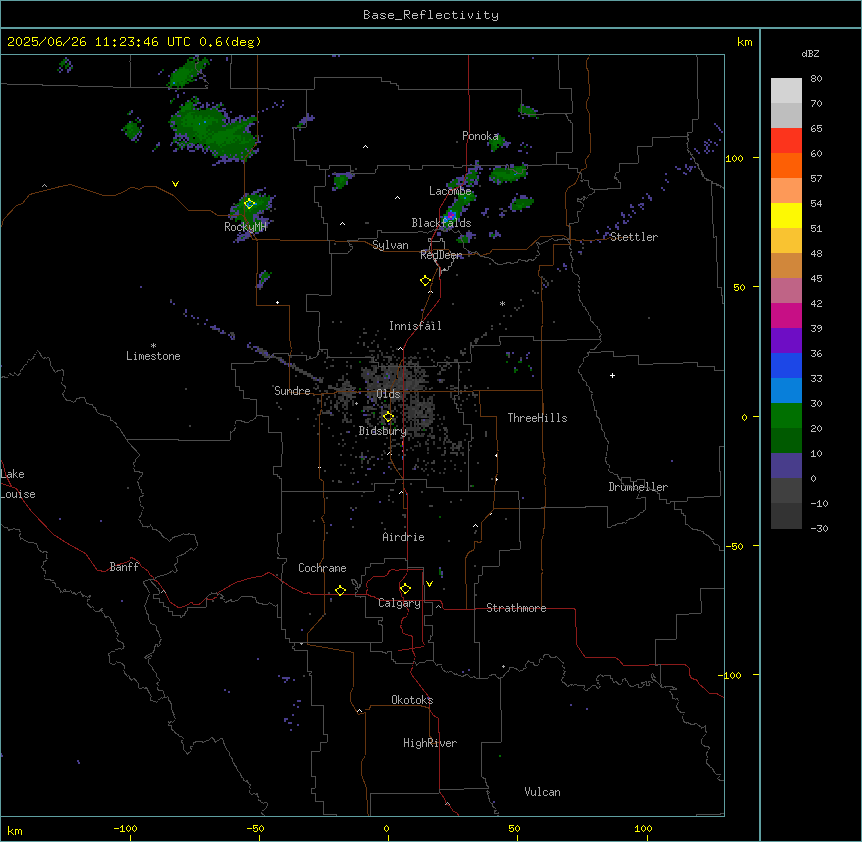862x842 pixels.
Task: Click the Airdrie city label
Action: click(x=403, y=537)
